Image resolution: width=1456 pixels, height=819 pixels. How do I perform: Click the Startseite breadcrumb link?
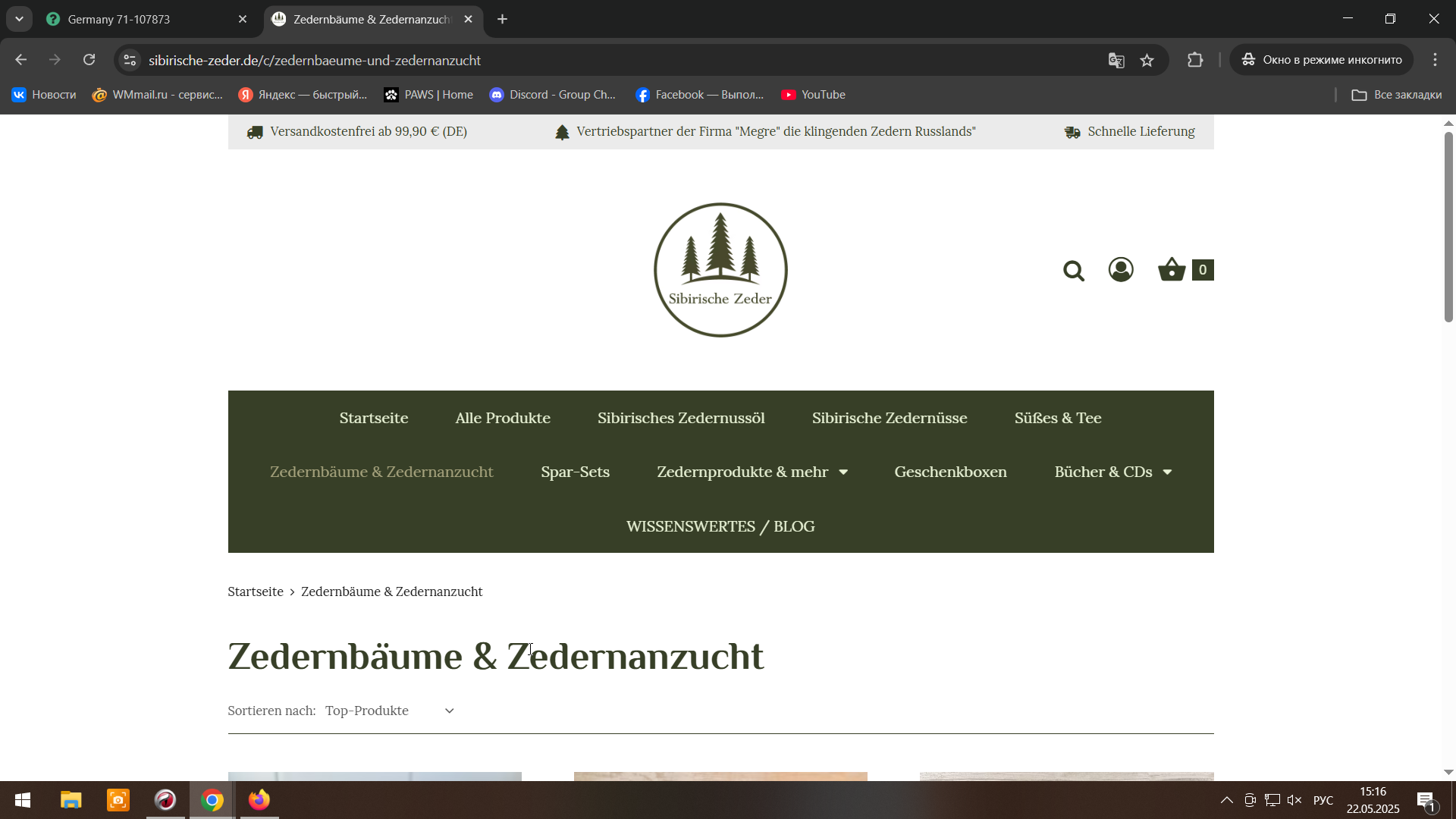pos(256,591)
